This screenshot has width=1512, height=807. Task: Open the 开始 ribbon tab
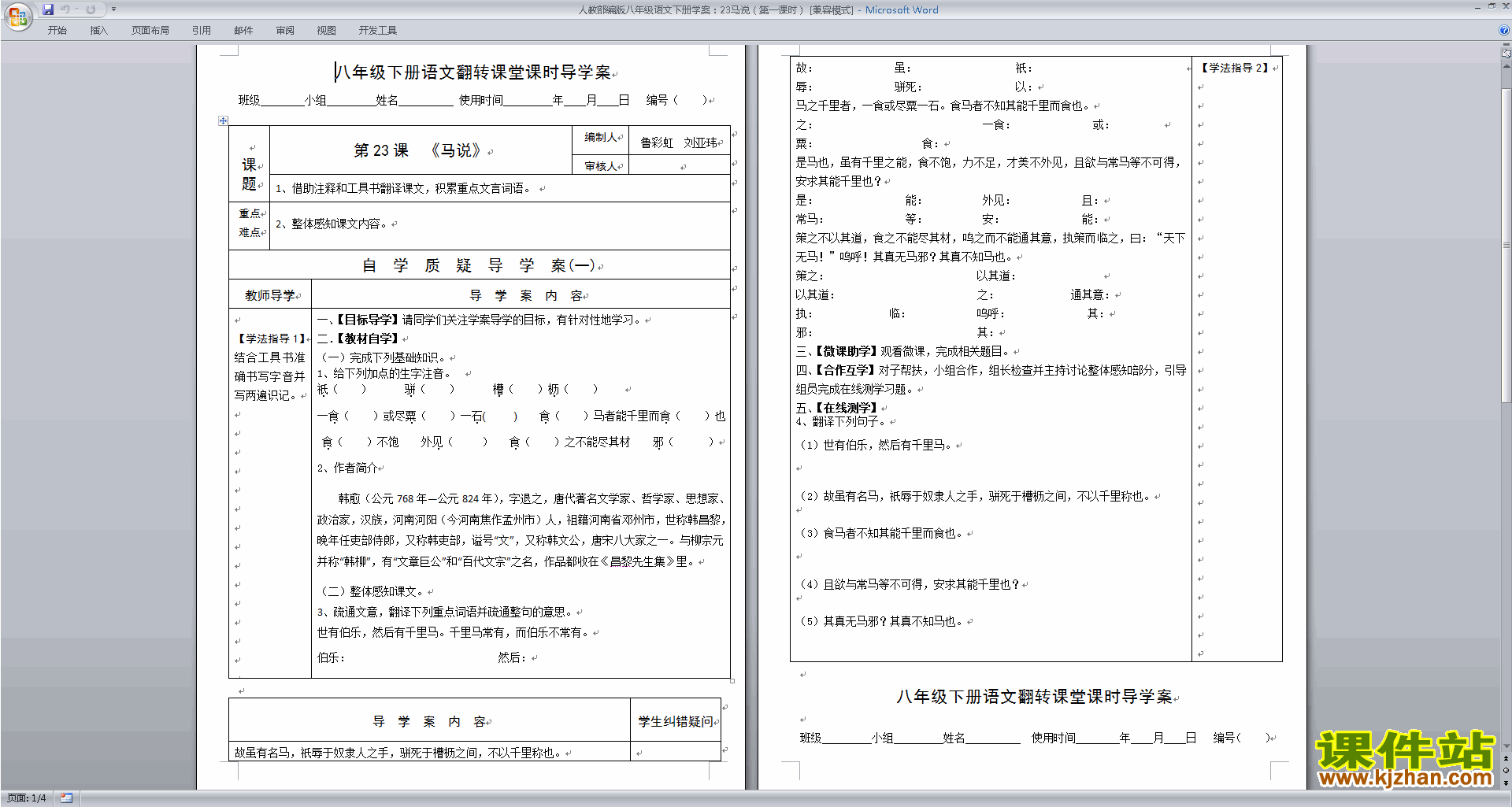coord(57,31)
